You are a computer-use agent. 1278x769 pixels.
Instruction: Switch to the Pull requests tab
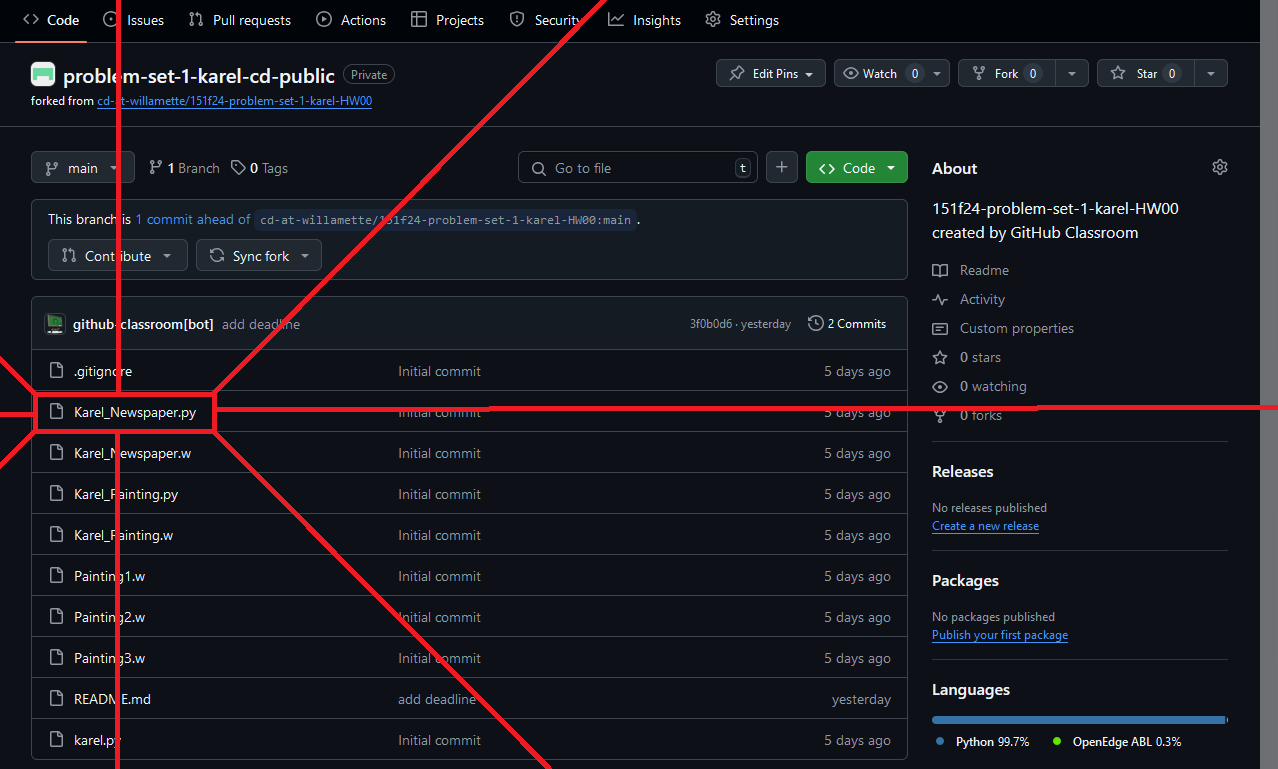click(240, 20)
